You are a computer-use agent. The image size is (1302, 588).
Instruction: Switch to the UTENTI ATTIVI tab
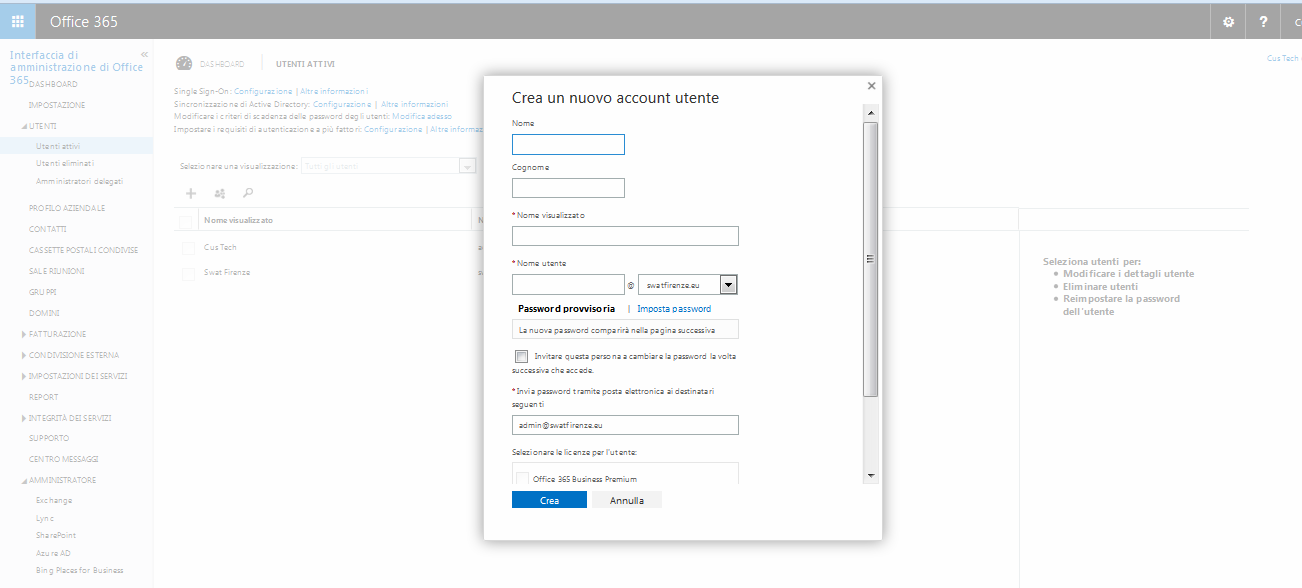pos(303,62)
